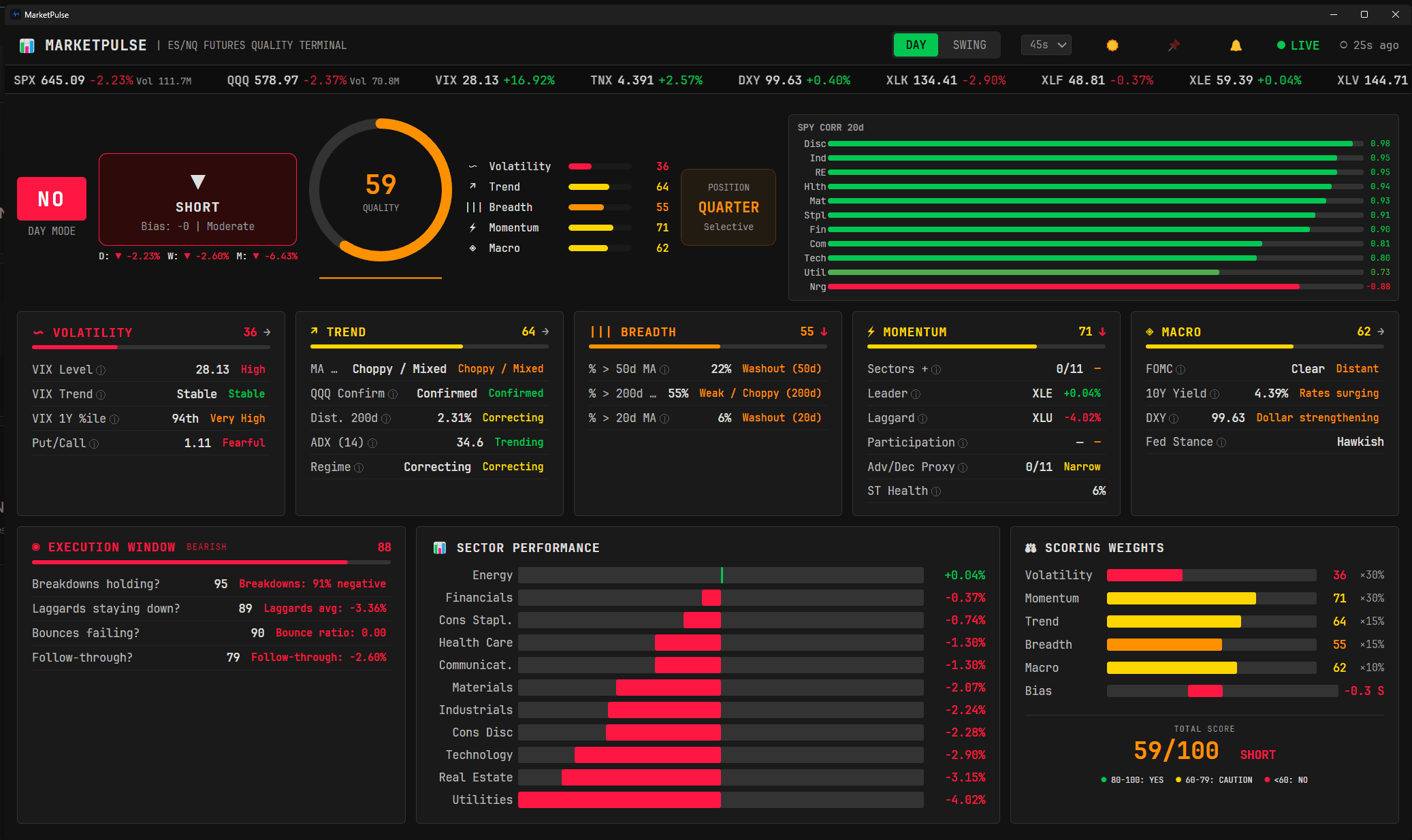This screenshot has width=1412, height=840.
Task: Select the DAY mode tab
Action: point(915,45)
